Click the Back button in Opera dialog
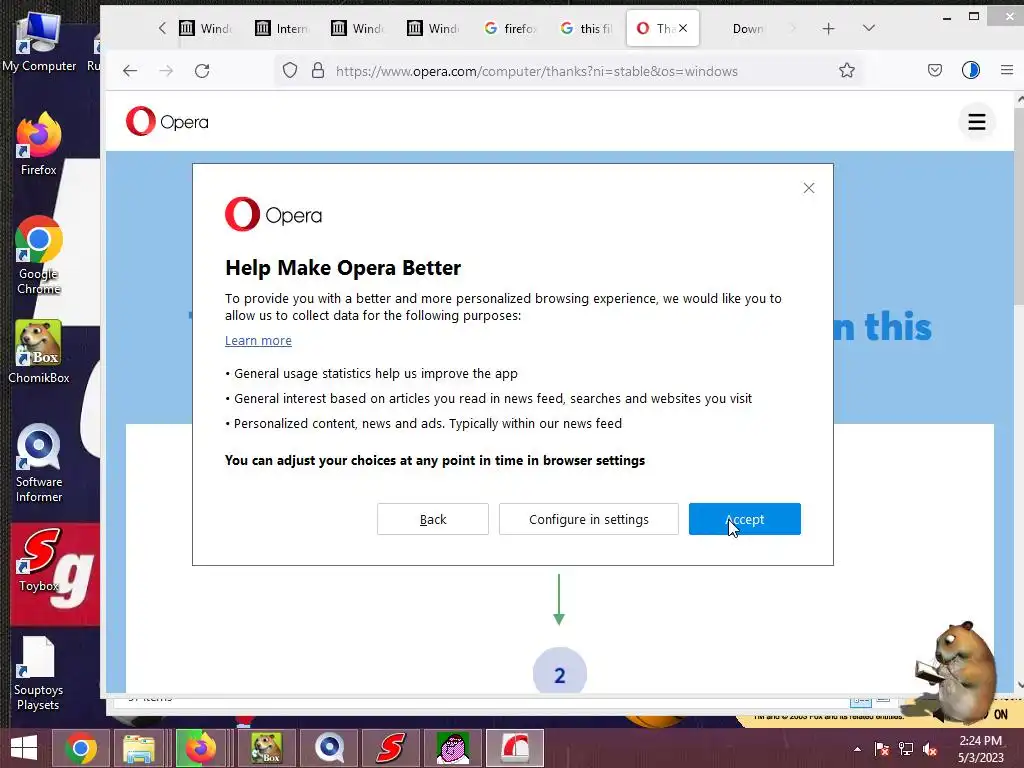 pyautogui.click(x=432, y=519)
